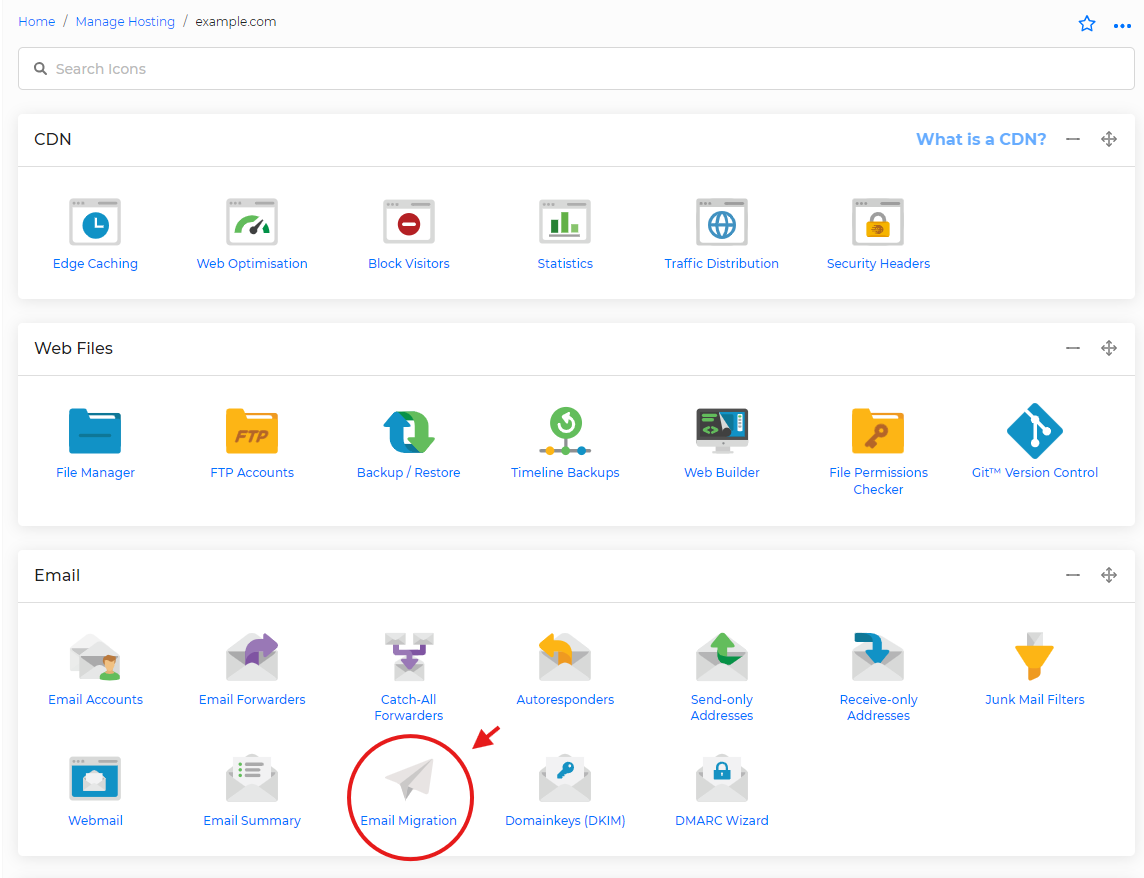Click the Search Icons input field

tap(576, 69)
